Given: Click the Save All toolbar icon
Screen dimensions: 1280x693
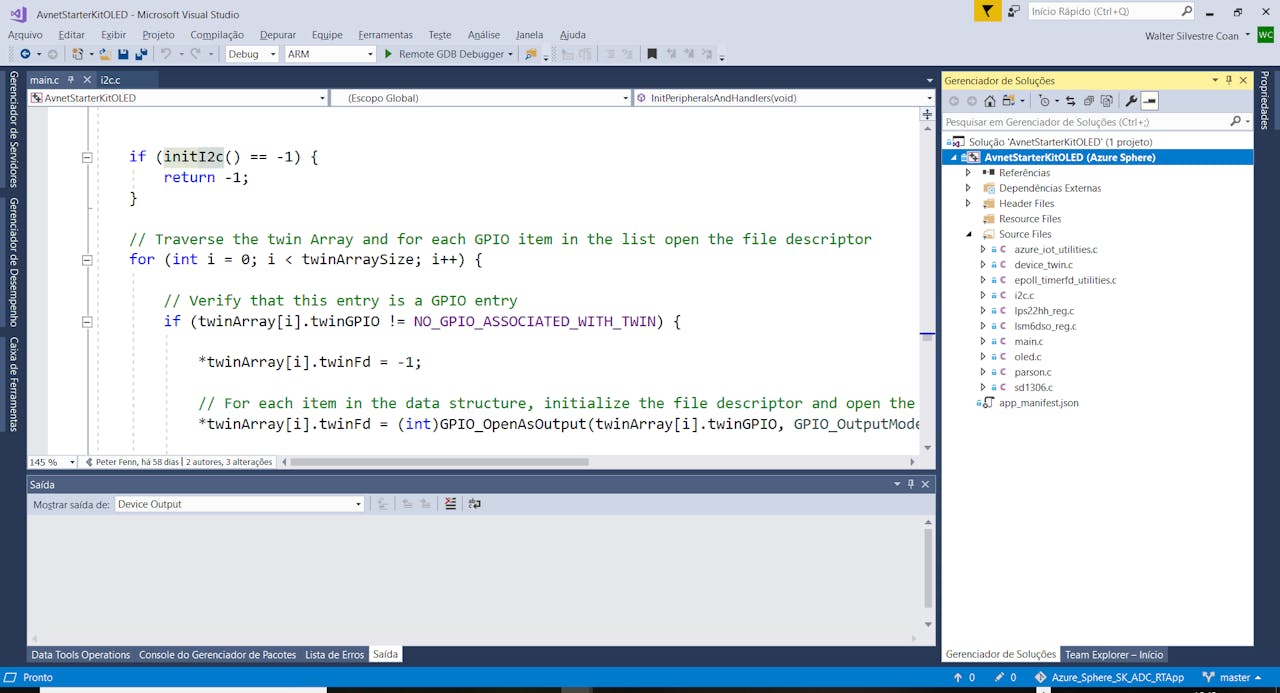Looking at the screenshot, I should pyautogui.click(x=140, y=54).
